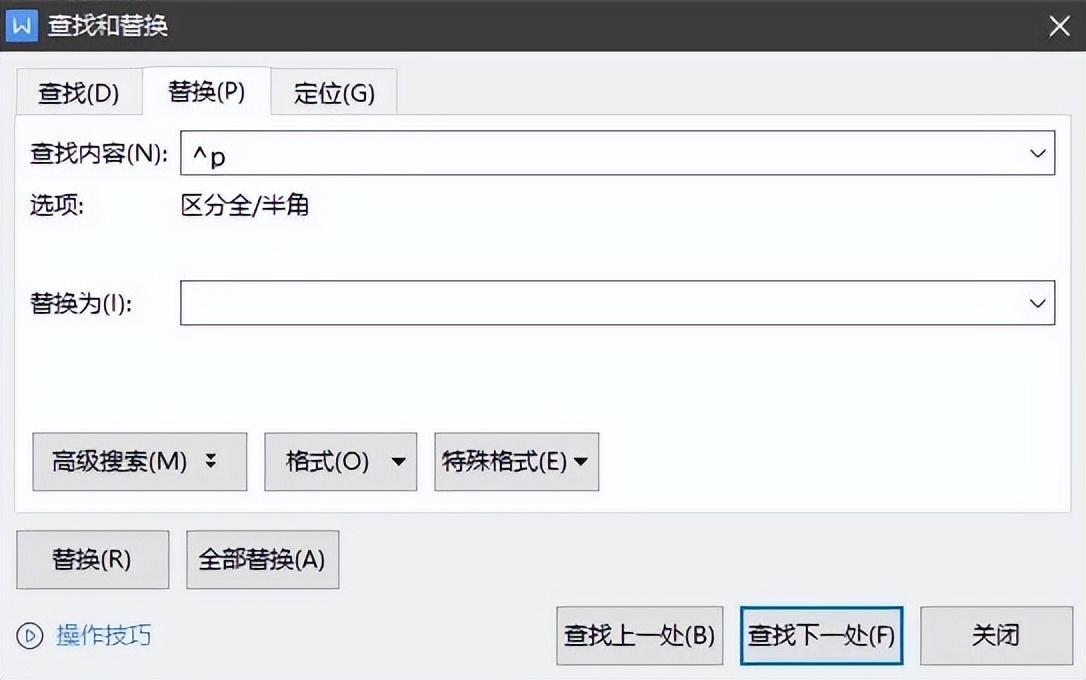The height and width of the screenshot is (680, 1086).
Task: Open the 格式(O) dropdown menu
Action: click(340, 461)
